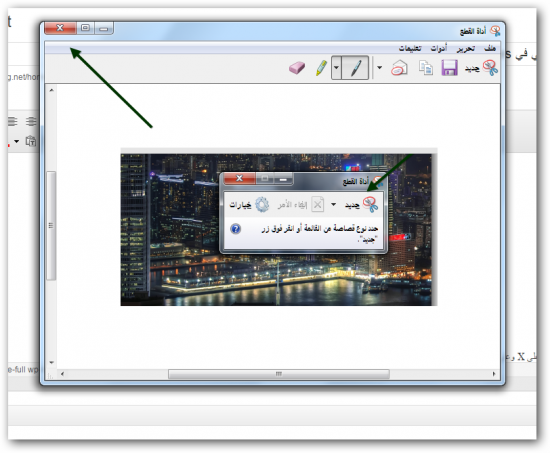Click the vertical scrollbar down arrow
The height and width of the screenshot is (453, 550).
click(x=52, y=362)
